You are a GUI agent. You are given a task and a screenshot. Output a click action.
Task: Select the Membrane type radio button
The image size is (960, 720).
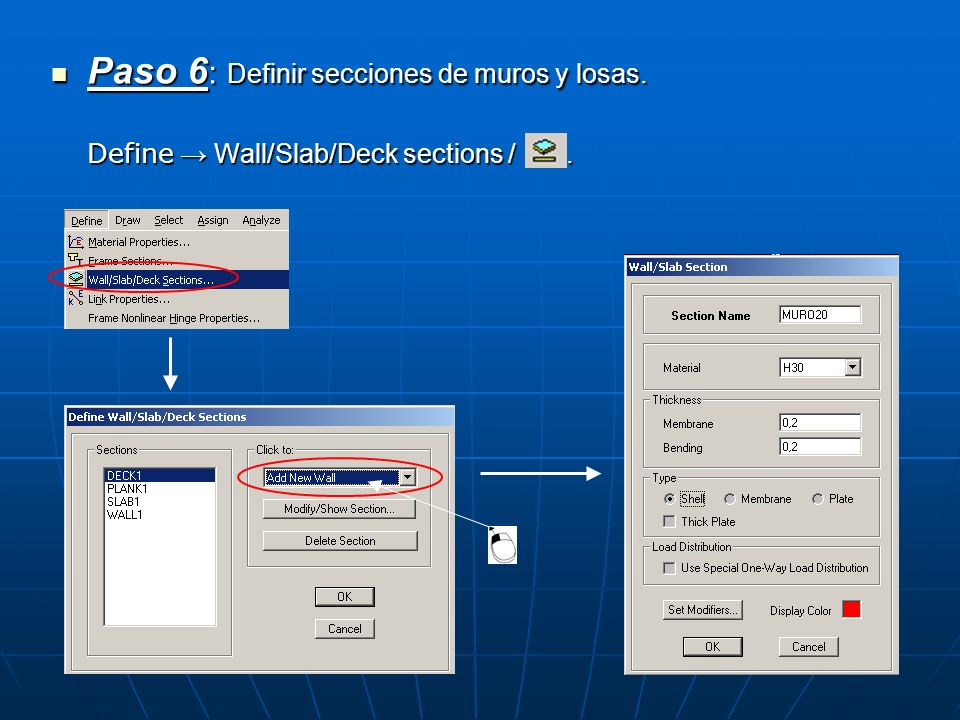click(x=729, y=499)
